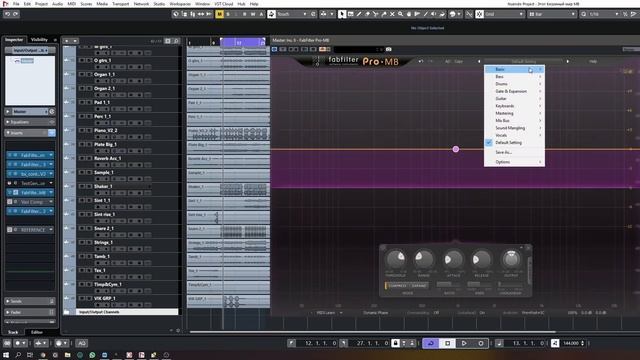Toggle the AQ auto-quantize button

(82, 343)
